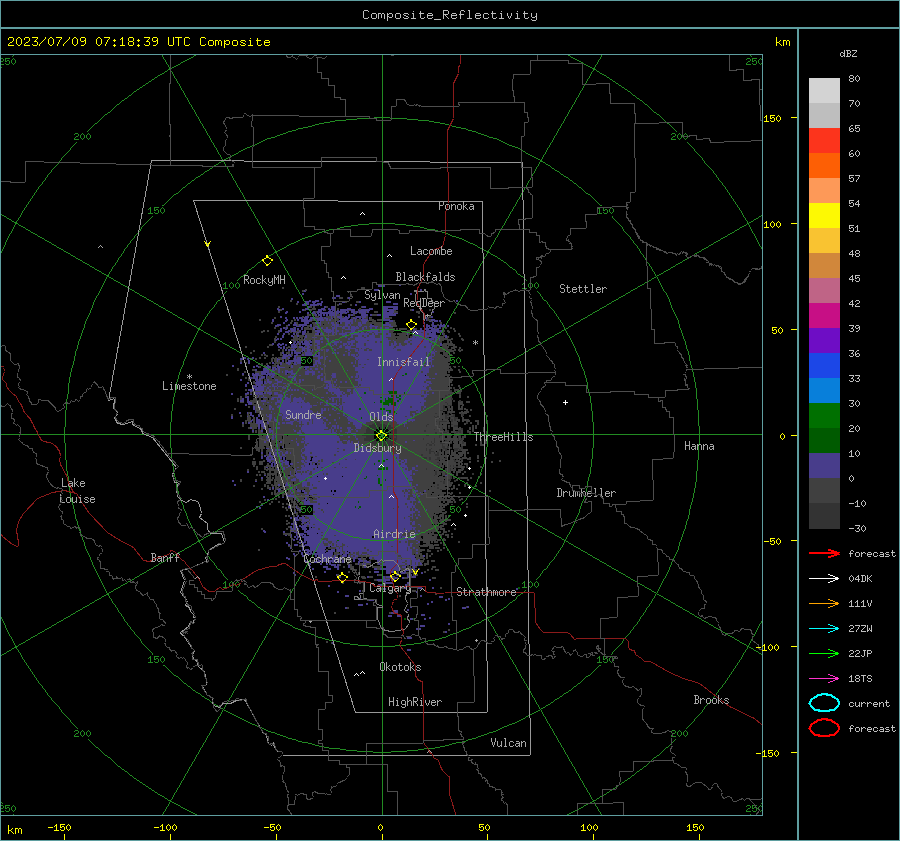Click the ThreeHills city label

click(x=504, y=437)
